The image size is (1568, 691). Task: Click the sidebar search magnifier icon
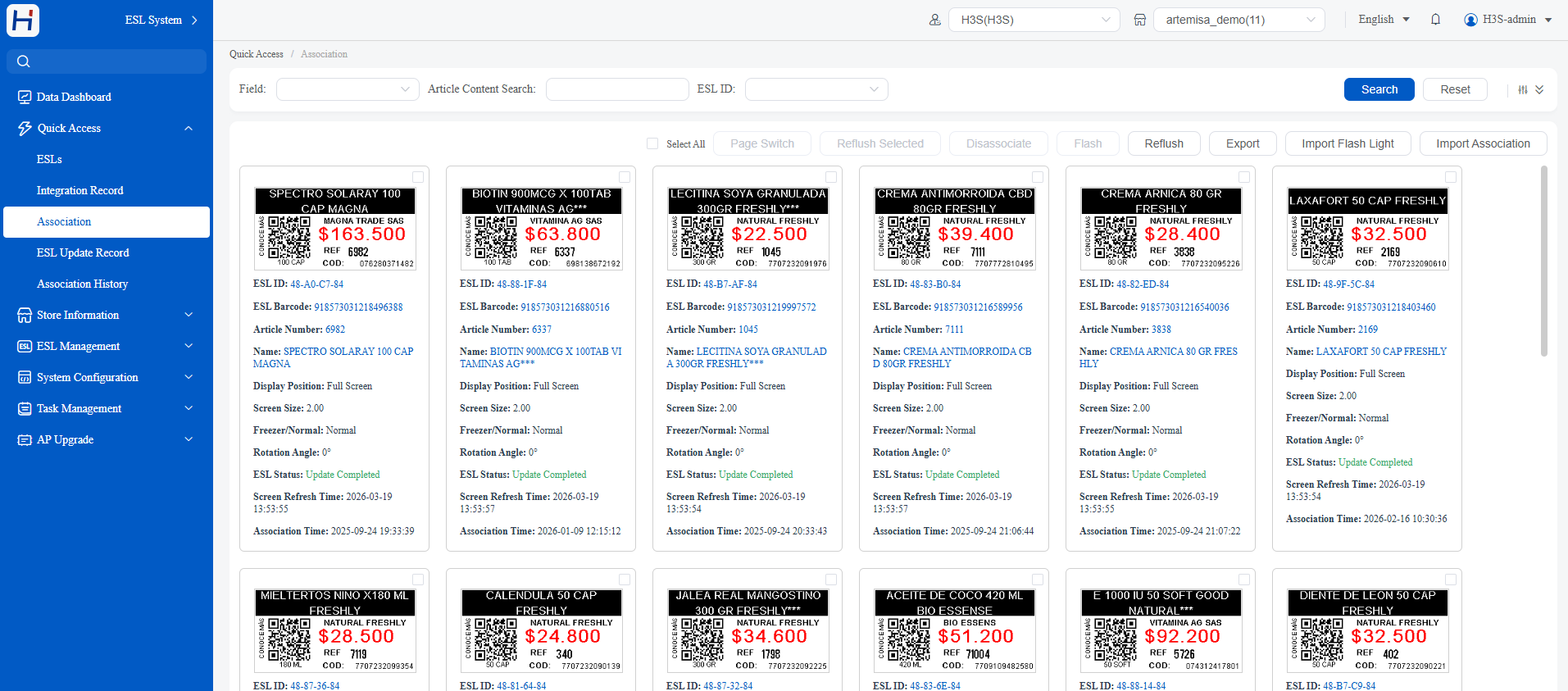coord(24,61)
